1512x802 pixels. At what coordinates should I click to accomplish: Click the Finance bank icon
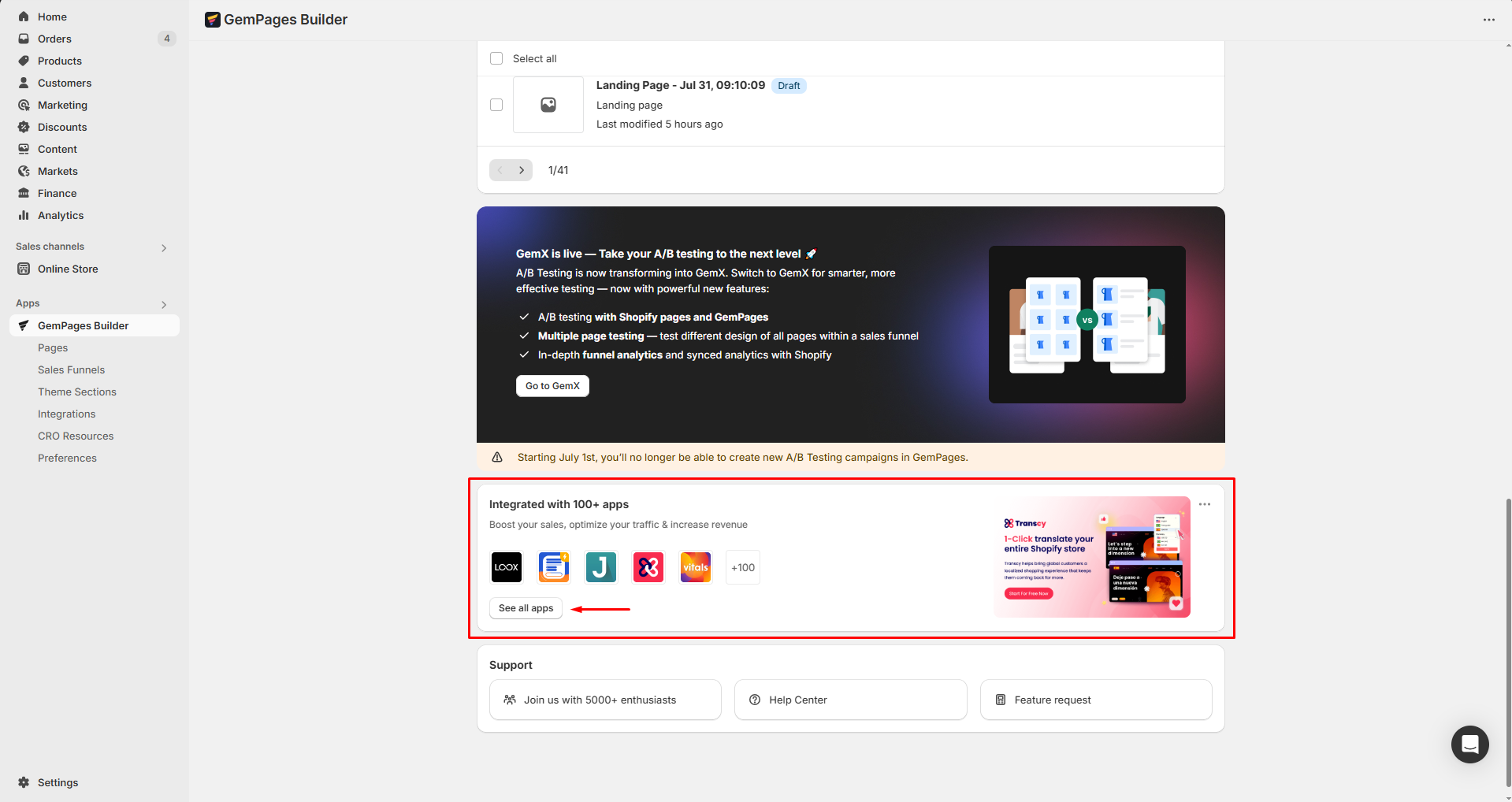coord(24,193)
